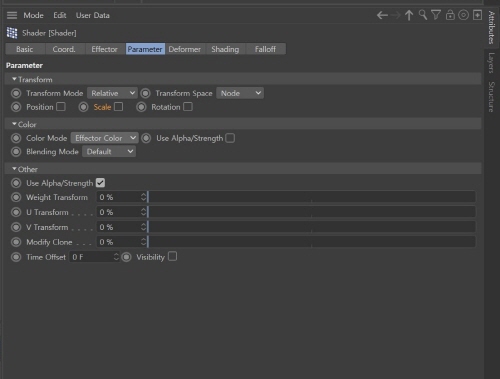Uncheck Use Alpha/Strength under Other

point(100,183)
